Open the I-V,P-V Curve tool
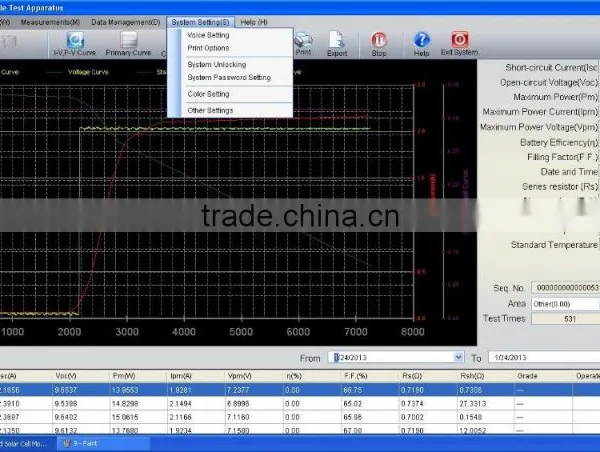 tap(75, 44)
